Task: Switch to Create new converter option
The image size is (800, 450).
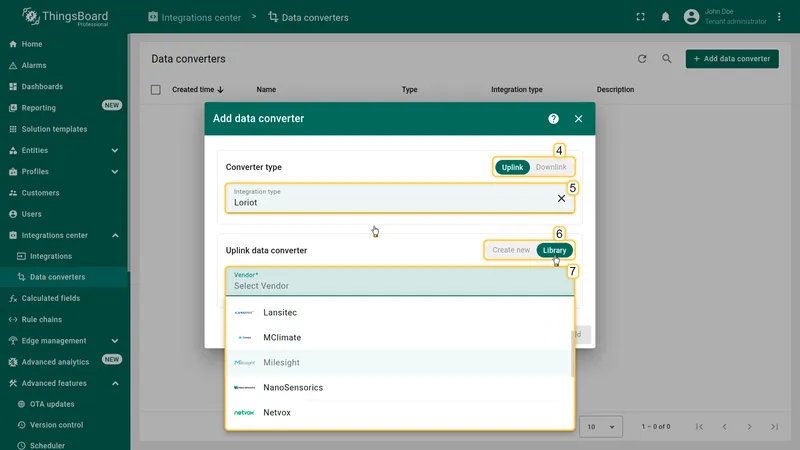Action: 511,250
